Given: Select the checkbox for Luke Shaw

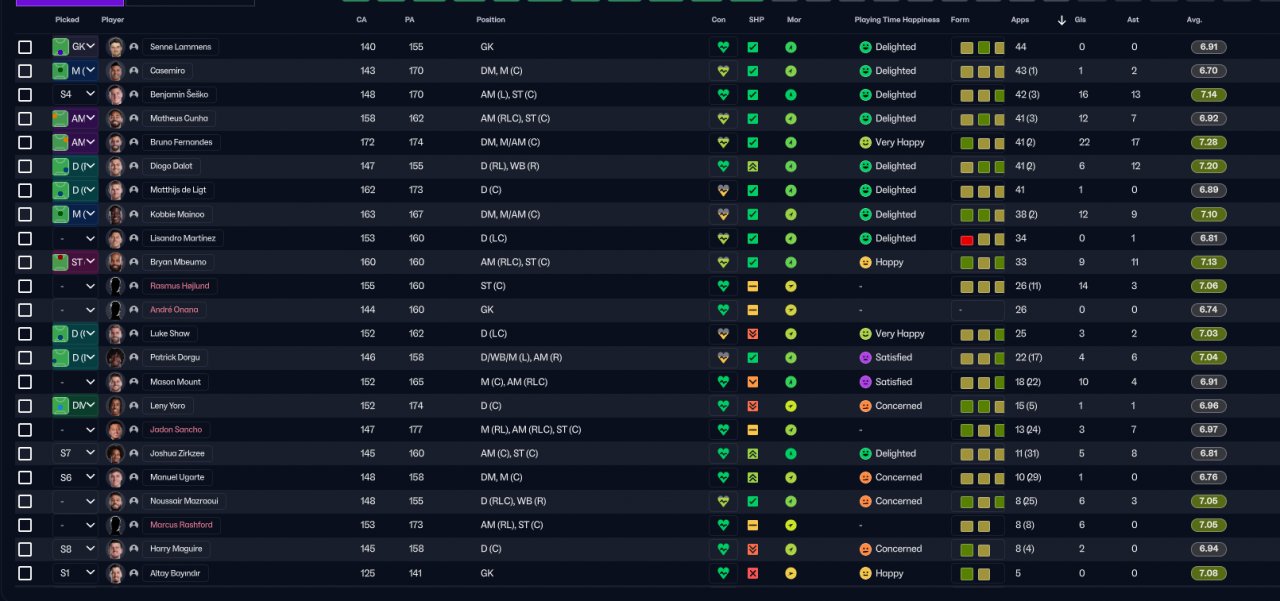Looking at the screenshot, I should click(25, 334).
